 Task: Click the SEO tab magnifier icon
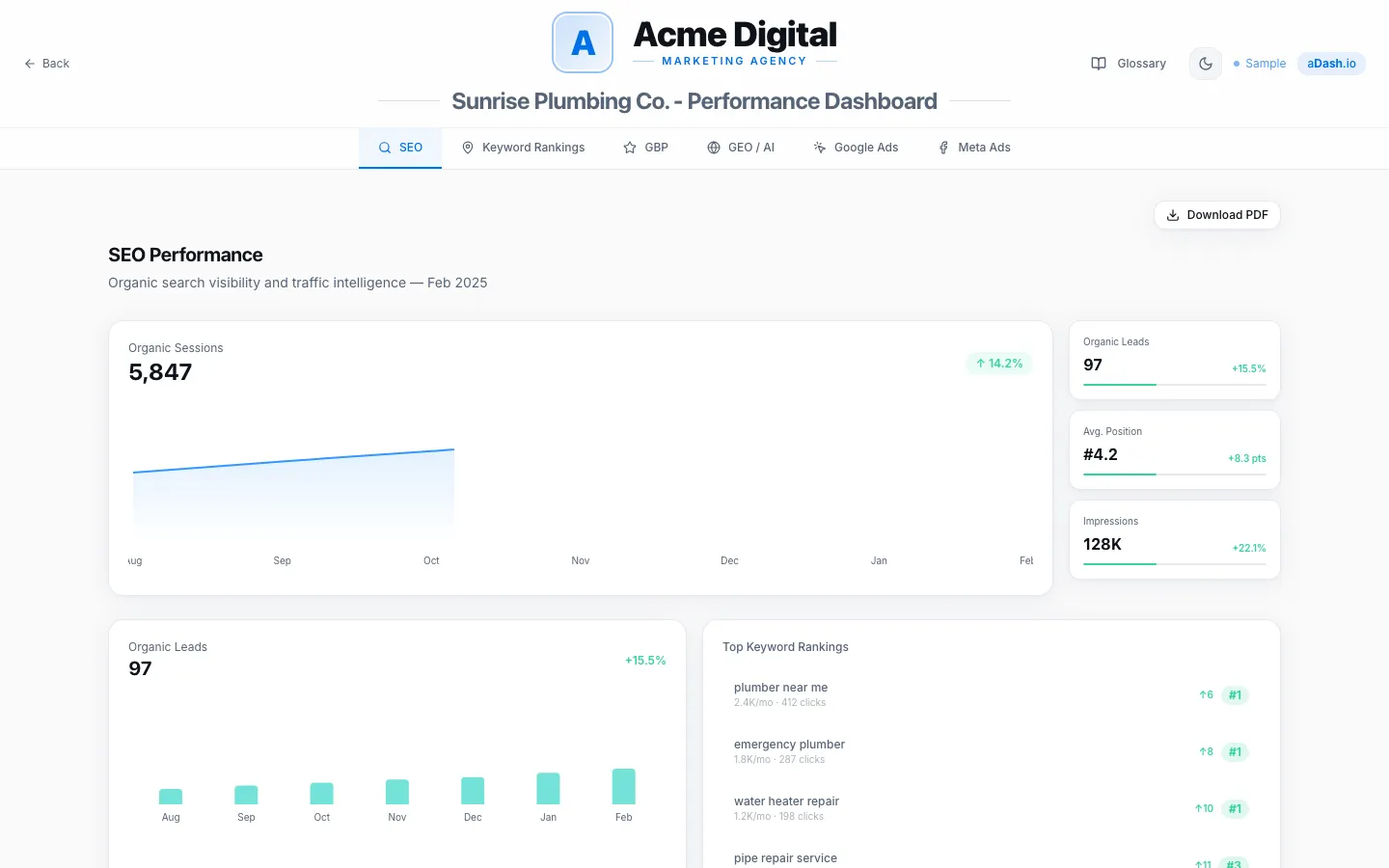coord(385,148)
